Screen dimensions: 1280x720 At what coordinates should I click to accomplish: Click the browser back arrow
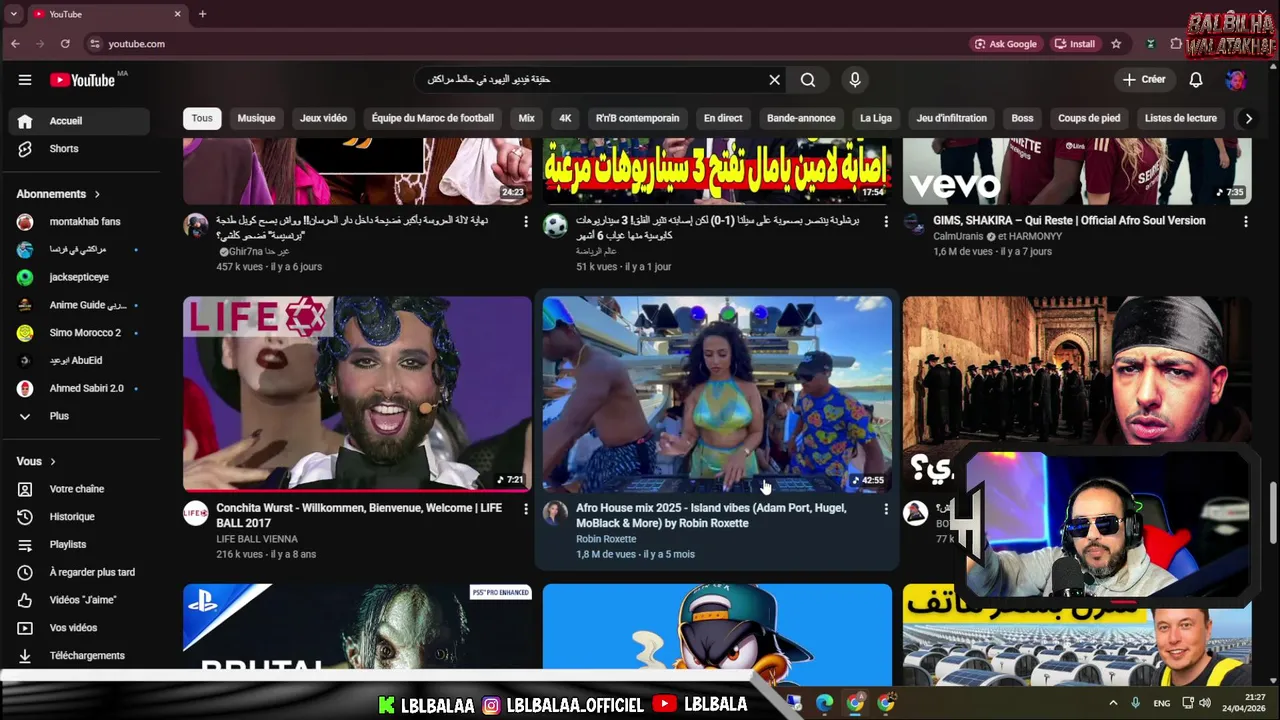click(15, 44)
